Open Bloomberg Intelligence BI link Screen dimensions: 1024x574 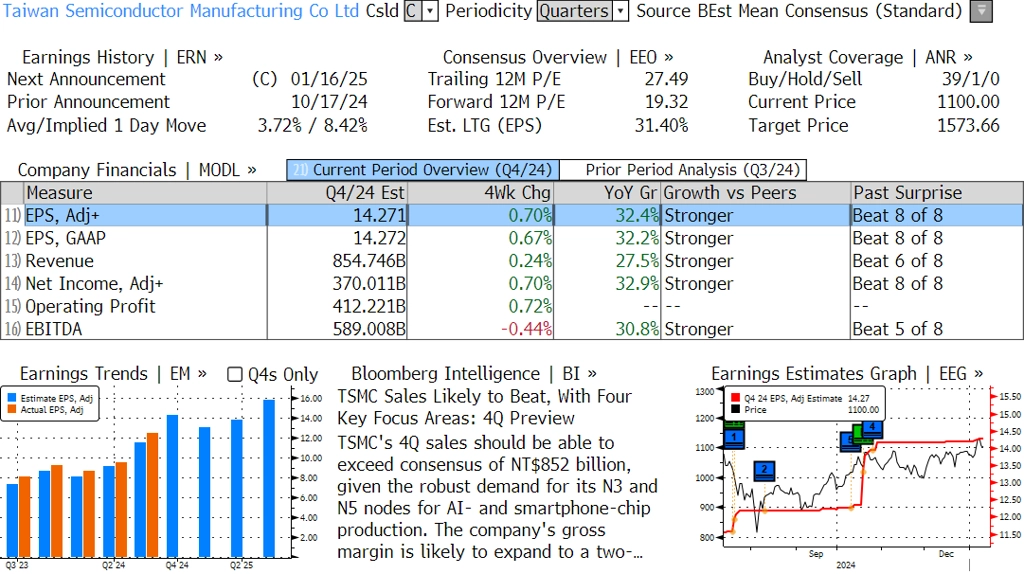click(473, 374)
